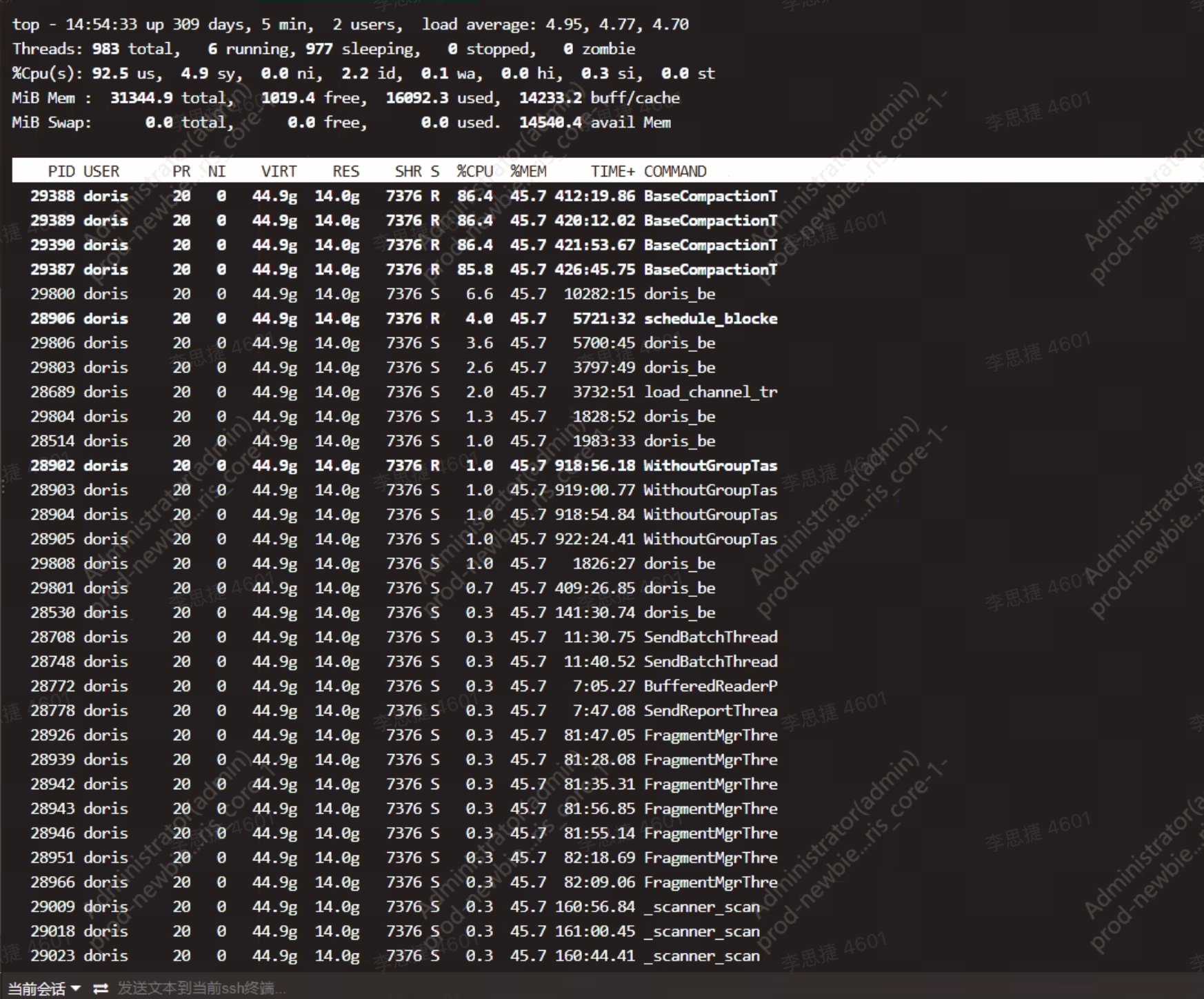Select PID 28966 in the thread list
1204x999 pixels.
(x=52, y=882)
